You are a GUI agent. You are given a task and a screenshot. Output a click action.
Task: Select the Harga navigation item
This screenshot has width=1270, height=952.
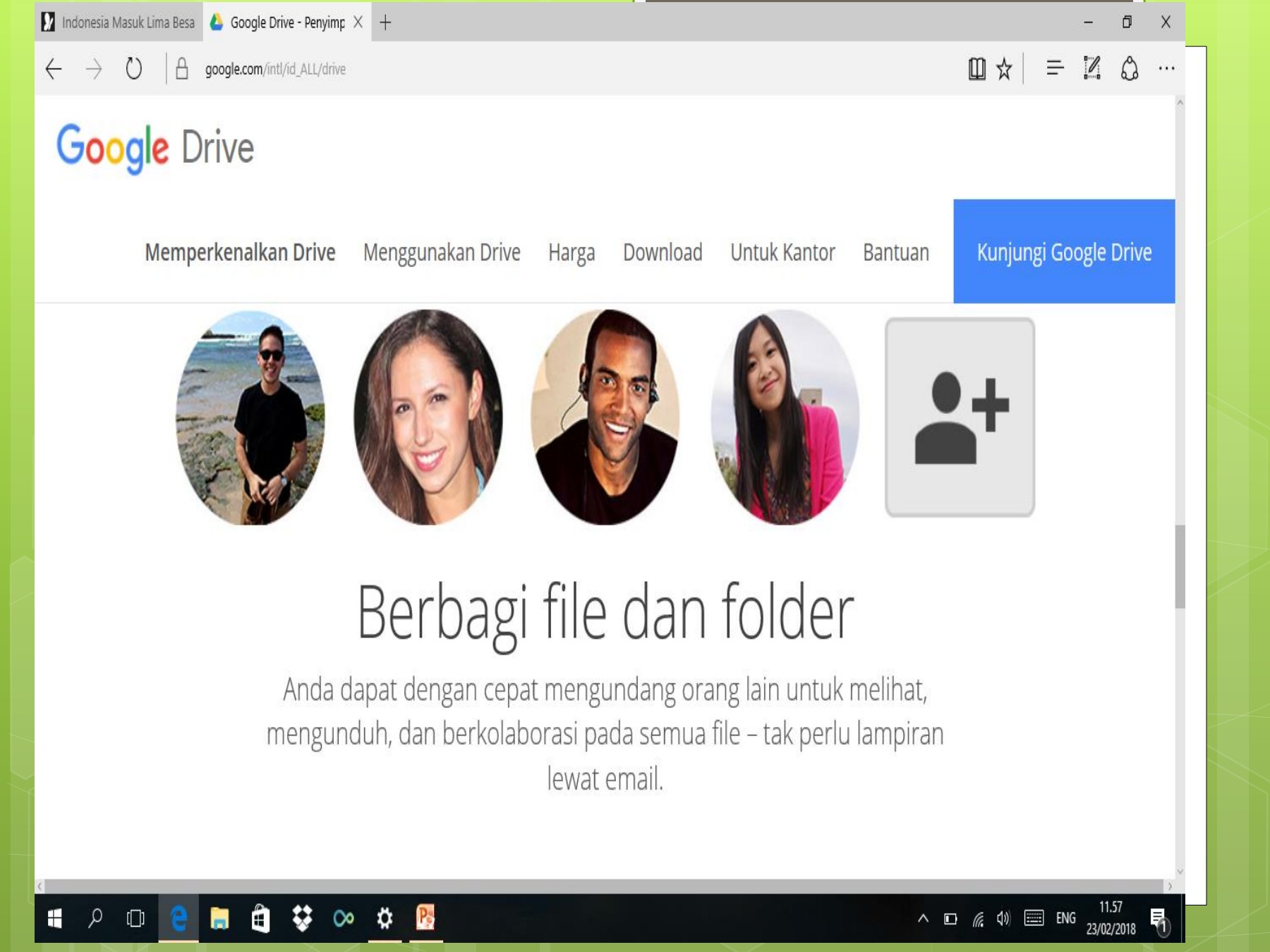pos(571,252)
